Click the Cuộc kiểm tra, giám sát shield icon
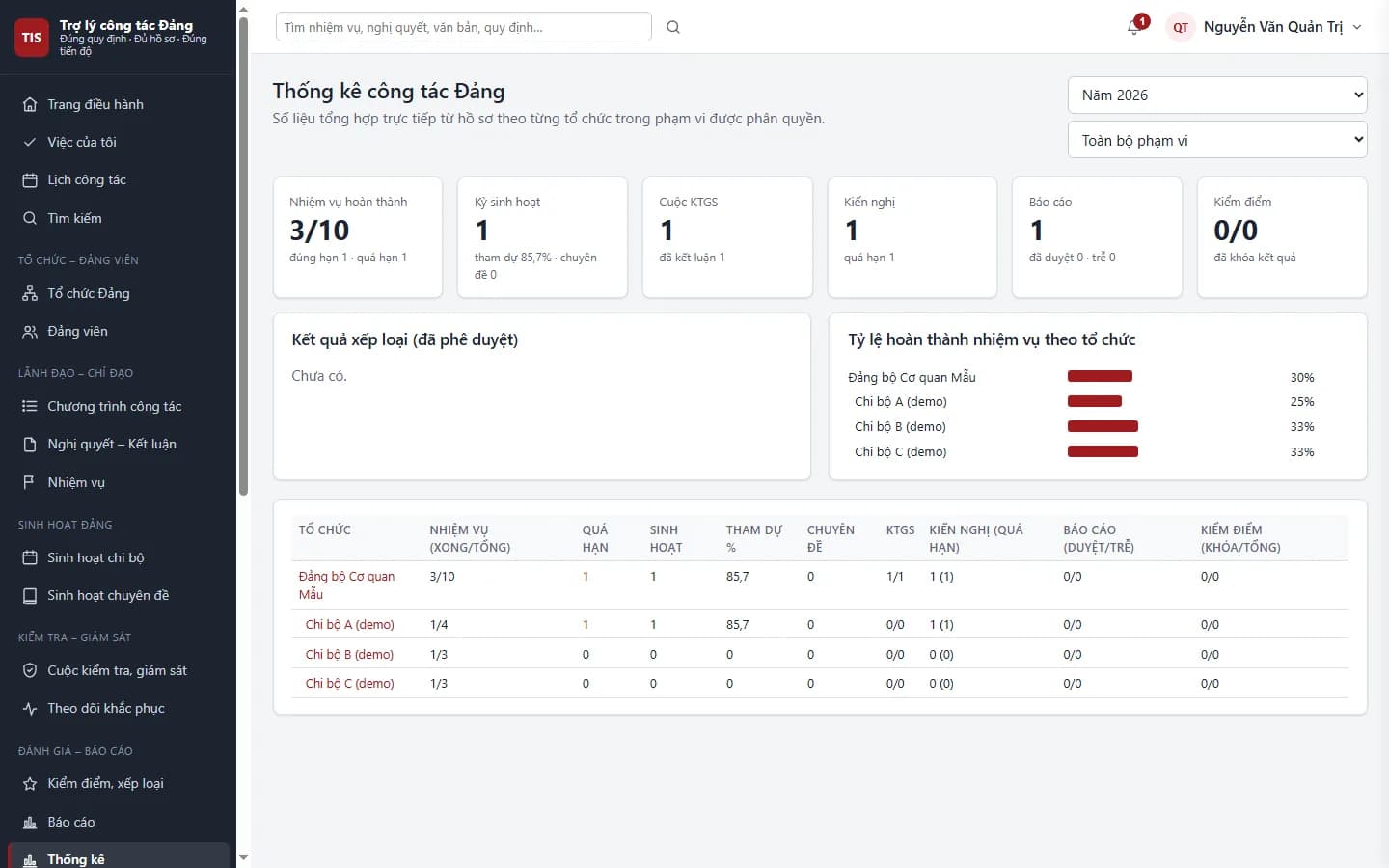Image resolution: width=1389 pixels, height=868 pixels. point(30,670)
